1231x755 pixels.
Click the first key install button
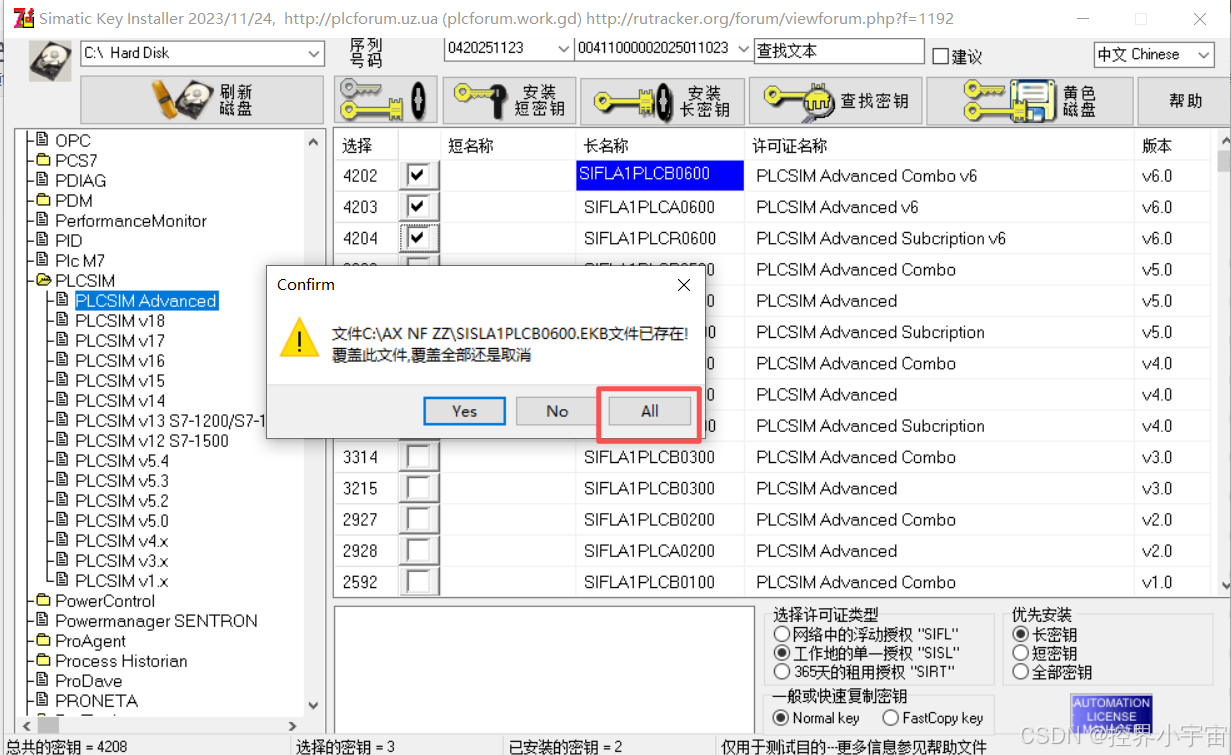[x=384, y=100]
